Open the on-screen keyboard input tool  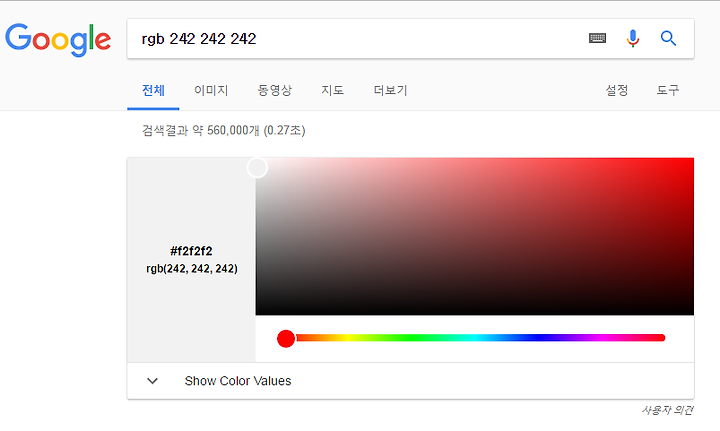pos(597,38)
